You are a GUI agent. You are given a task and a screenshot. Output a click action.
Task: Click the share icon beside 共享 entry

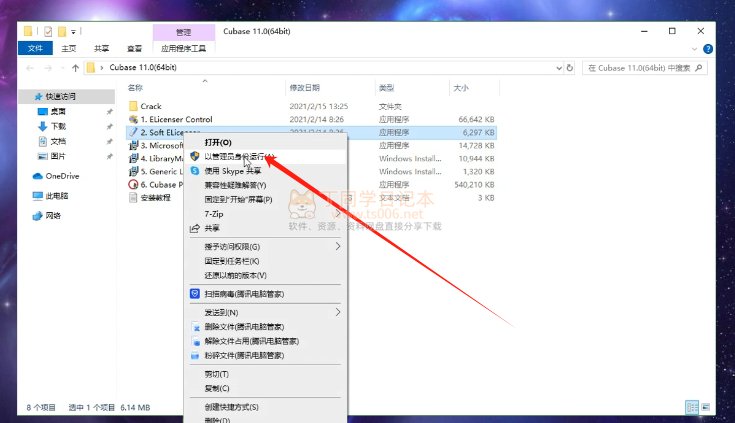coord(195,228)
